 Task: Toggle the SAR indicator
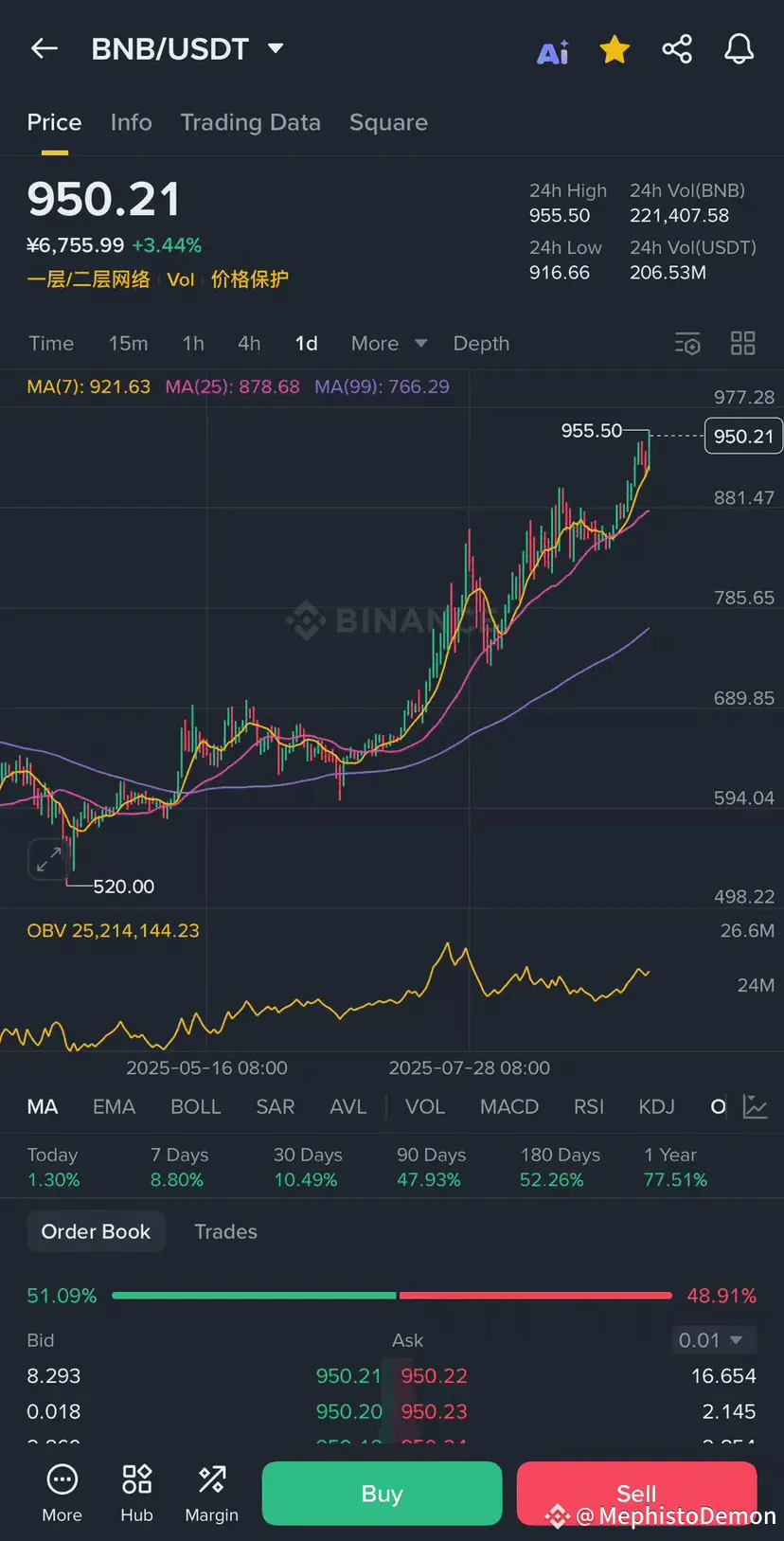(x=275, y=1106)
